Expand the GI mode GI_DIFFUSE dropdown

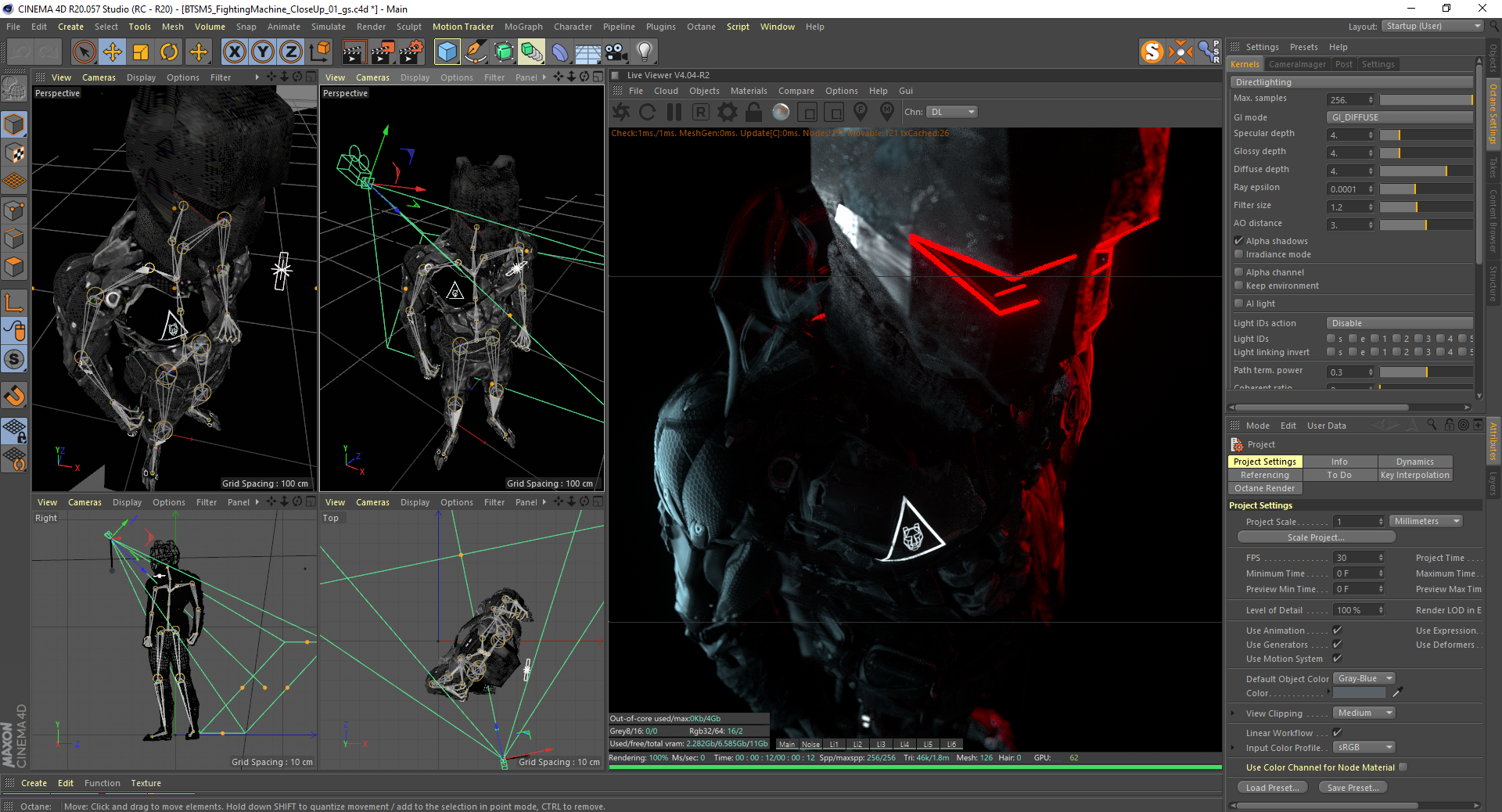click(1399, 117)
